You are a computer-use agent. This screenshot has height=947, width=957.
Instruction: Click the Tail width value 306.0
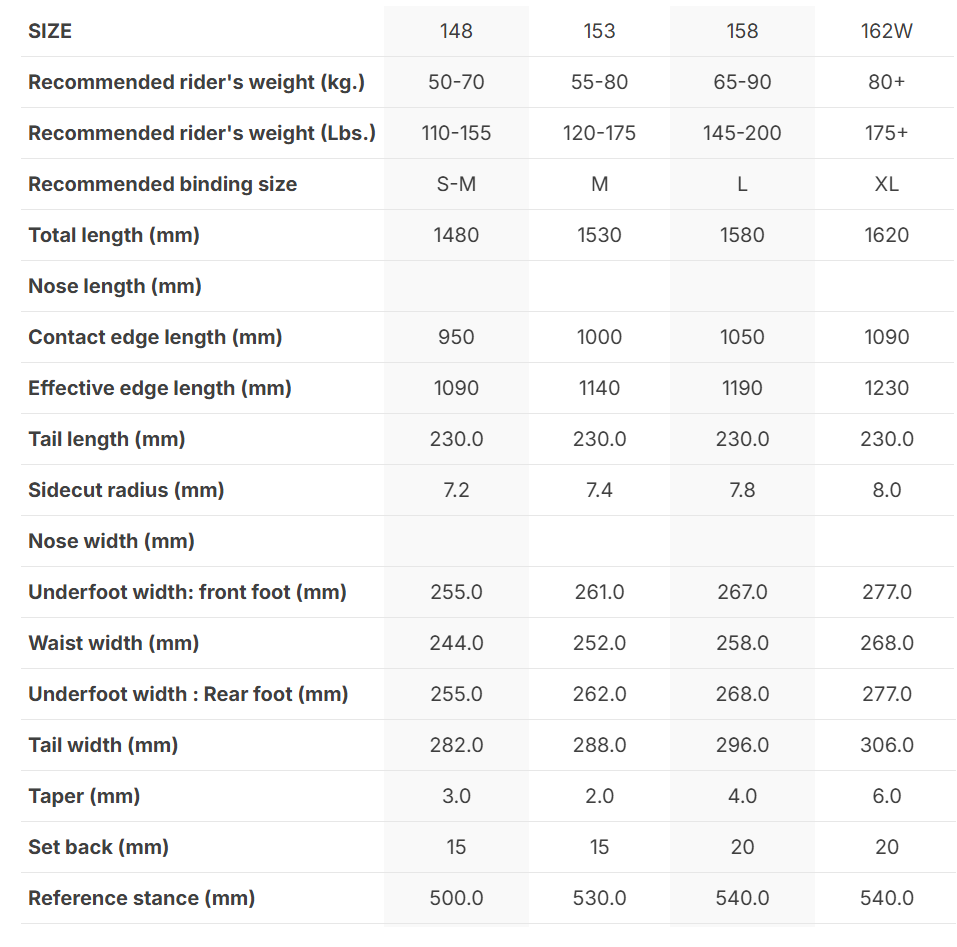point(886,745)
